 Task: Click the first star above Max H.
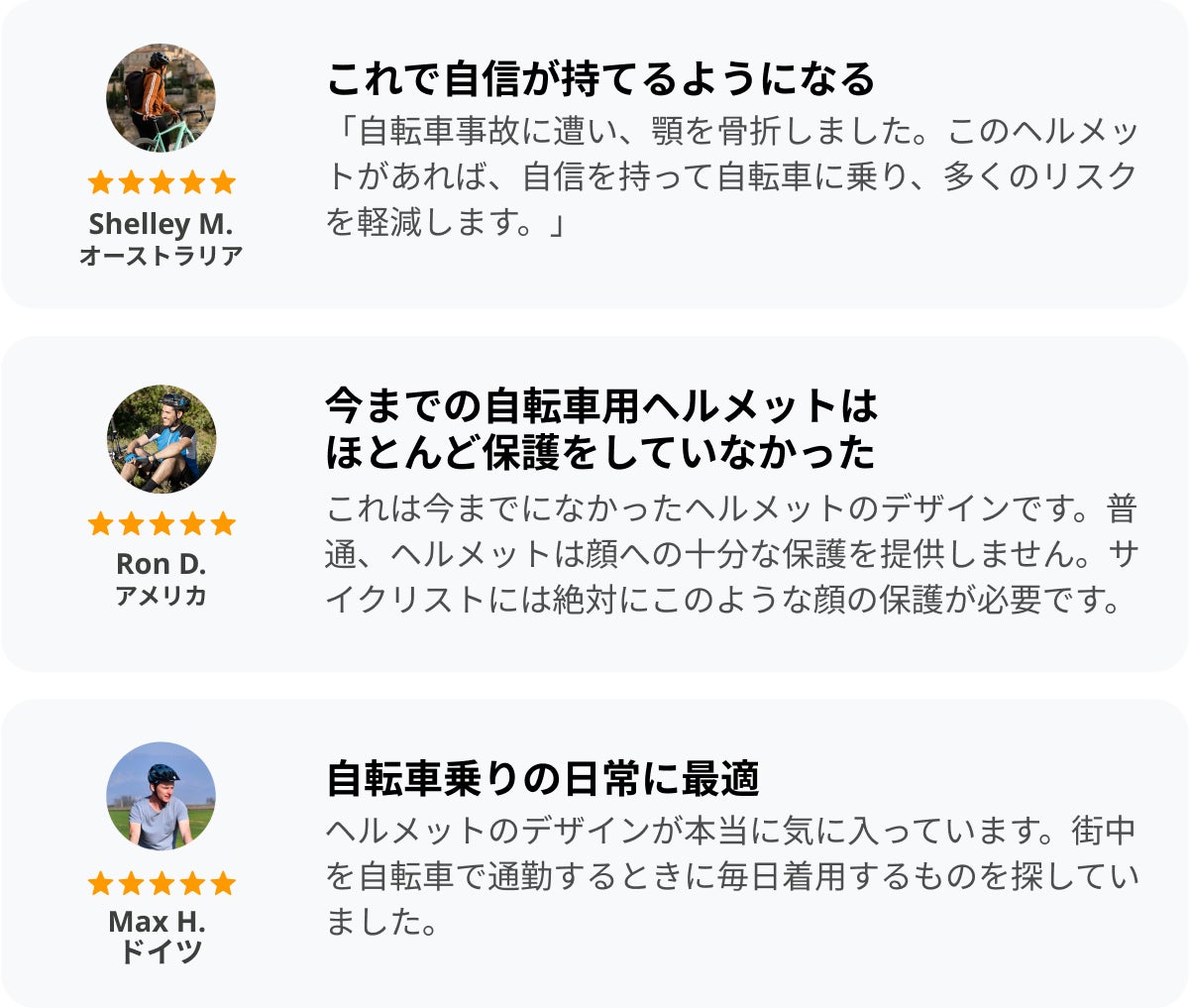[x=100, y=883]
